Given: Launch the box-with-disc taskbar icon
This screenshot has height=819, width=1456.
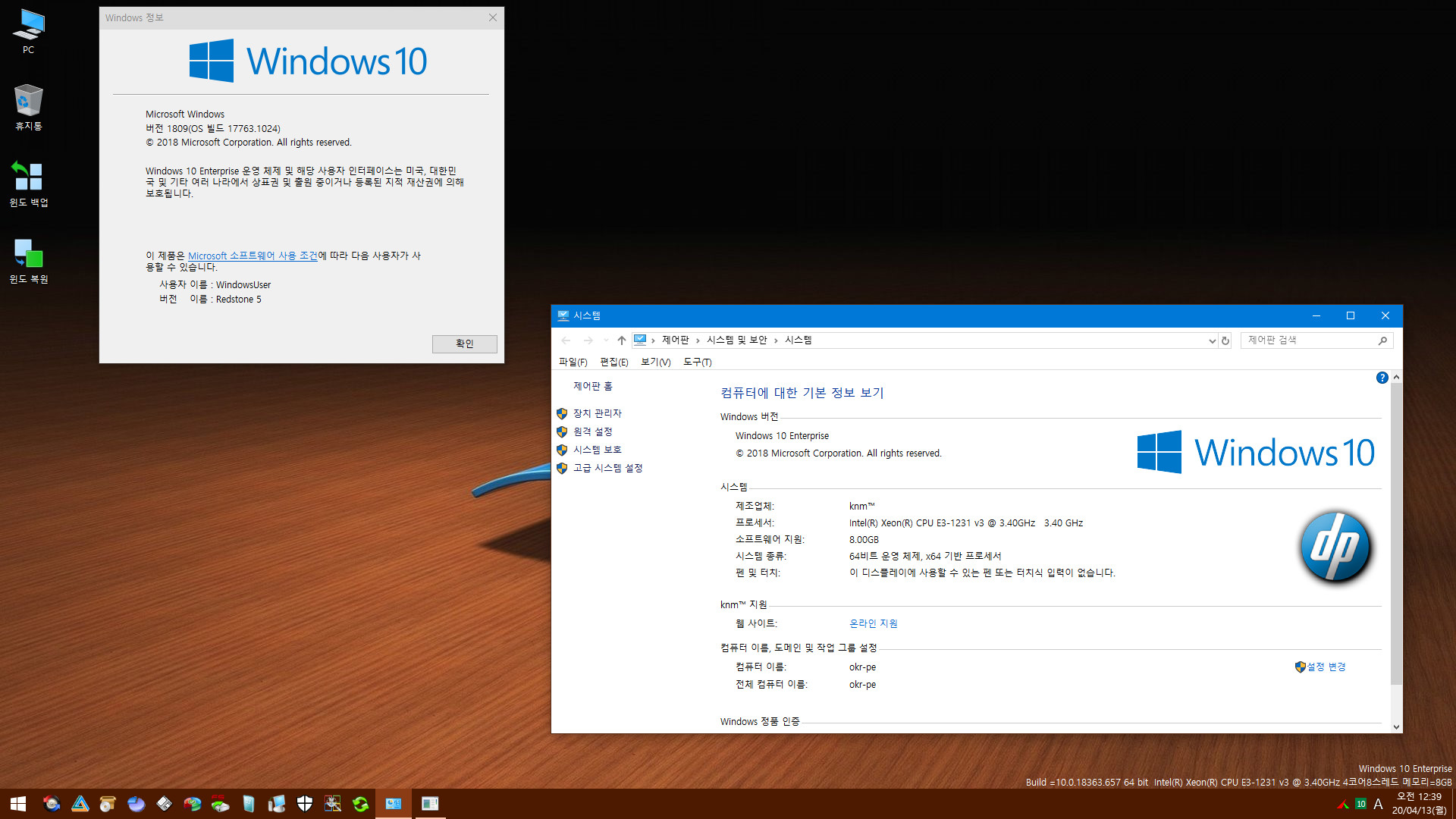Looking at the screenshot, I should coord(108,804).
